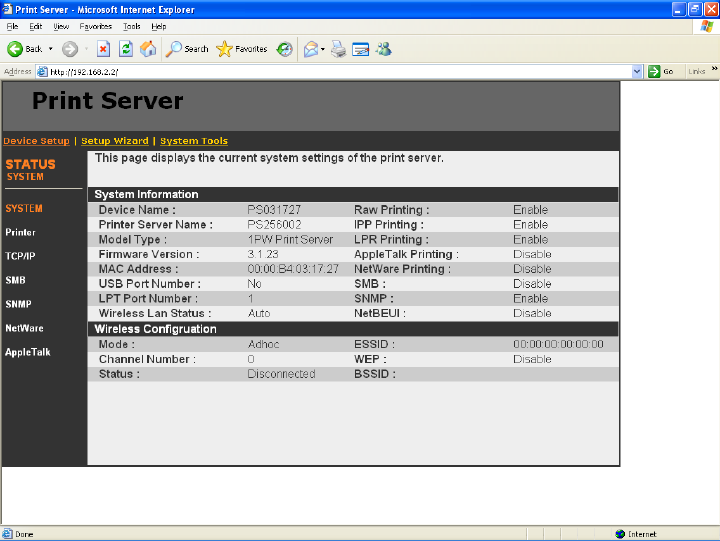720x541 pixels.
Task: Click the Done status page icon
Action: tap(7, 534)
